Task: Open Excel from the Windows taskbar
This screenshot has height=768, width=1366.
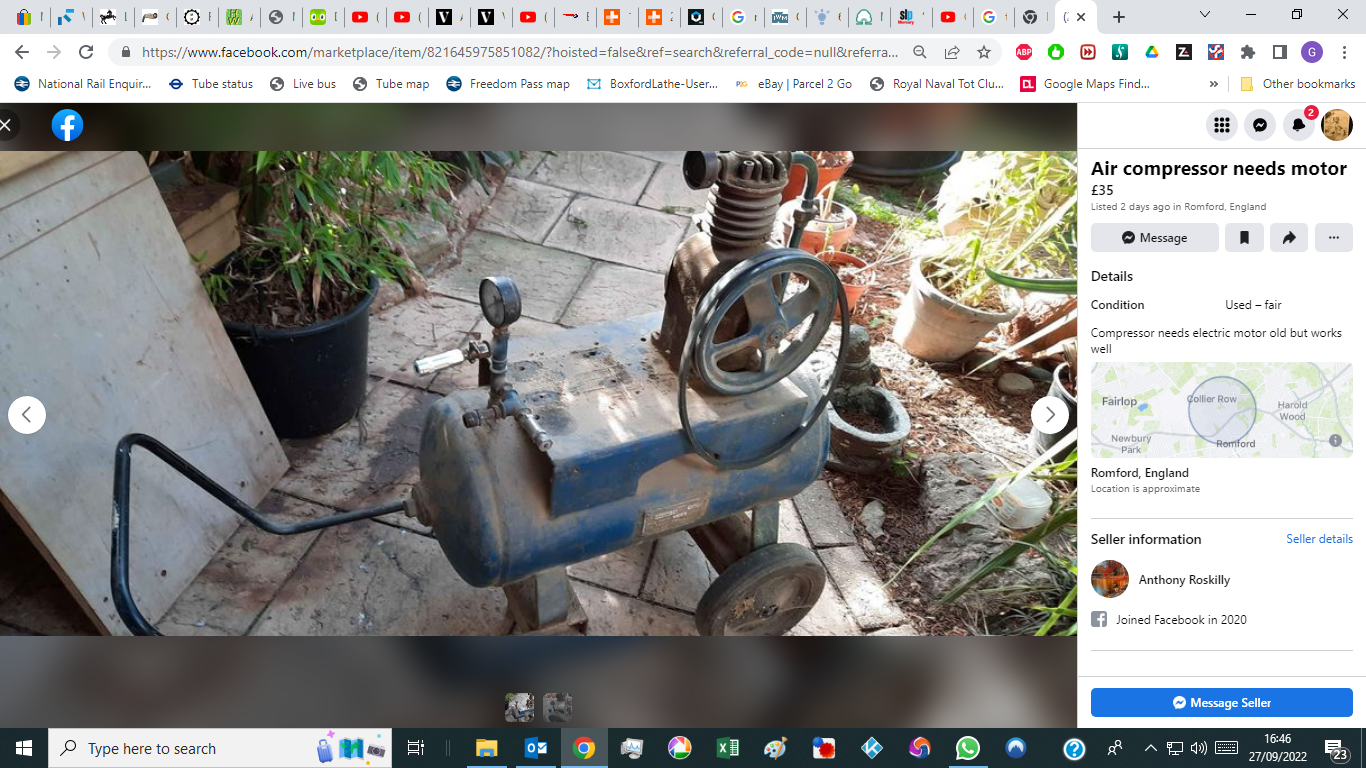Action: point(727,748)
